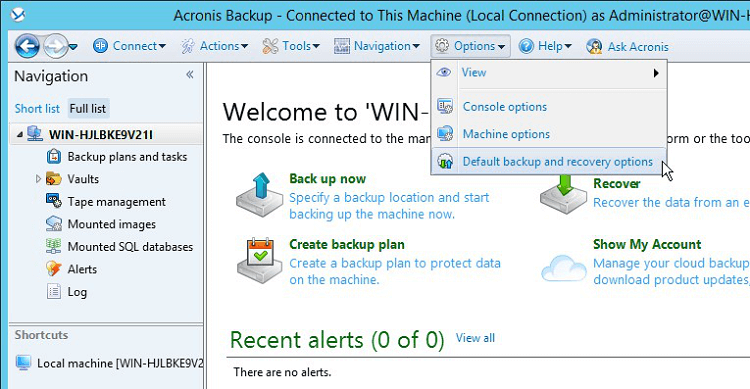750x389 pixels.
Task: Click the Help question mark icon
Action: [526, 46]
